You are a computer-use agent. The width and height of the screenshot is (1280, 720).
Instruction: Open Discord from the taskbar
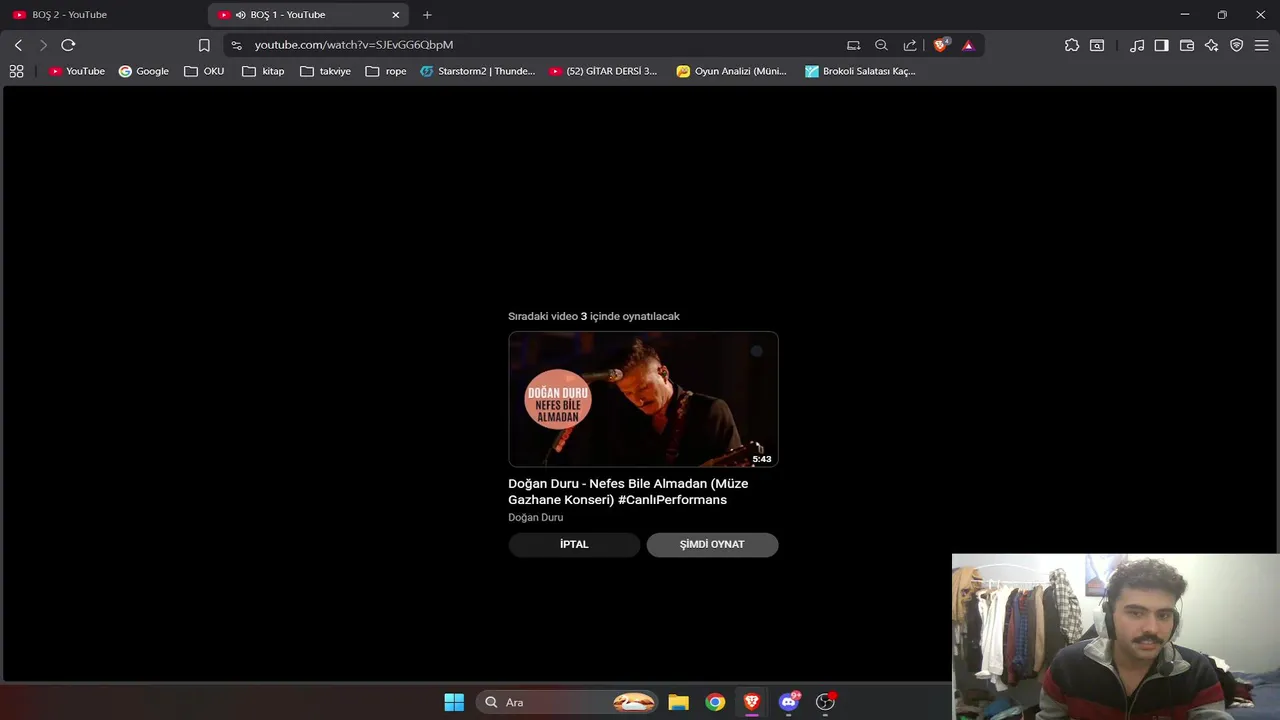click(789, 702)
